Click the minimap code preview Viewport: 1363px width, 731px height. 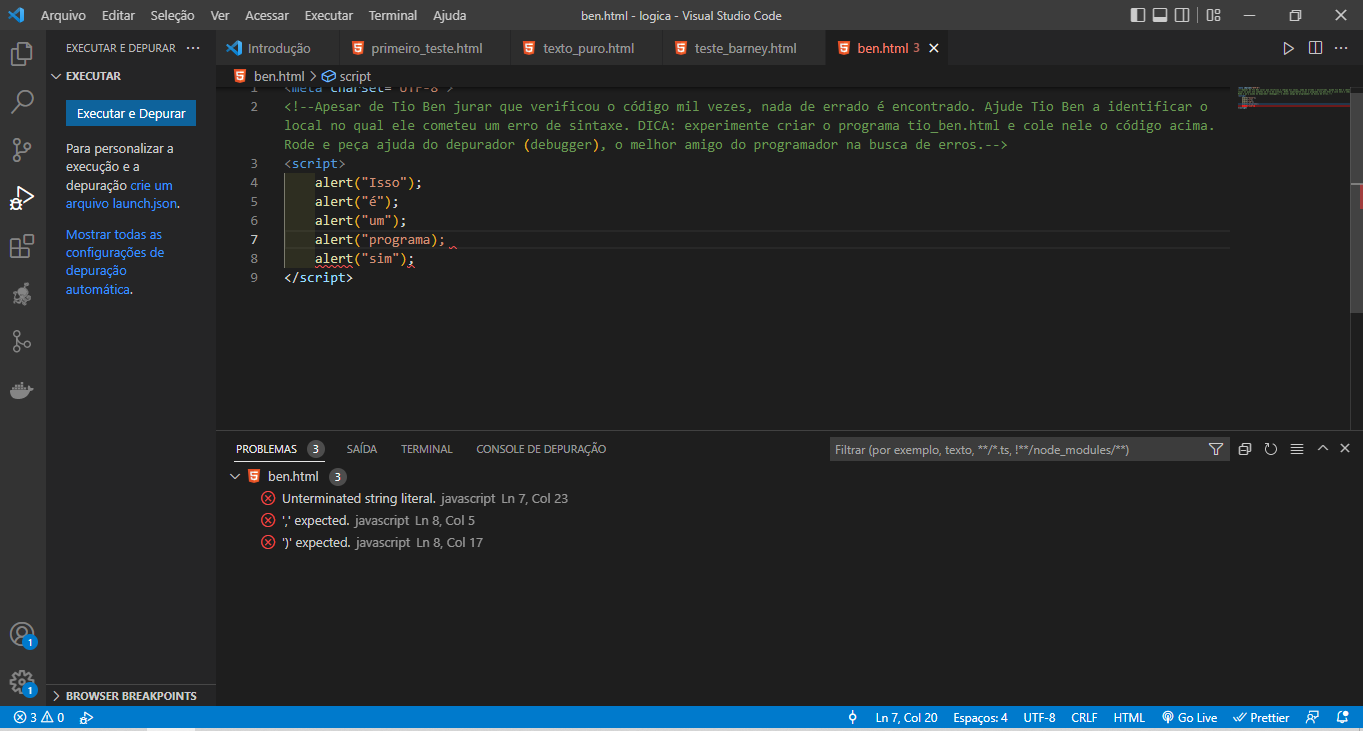[1292, 97]
